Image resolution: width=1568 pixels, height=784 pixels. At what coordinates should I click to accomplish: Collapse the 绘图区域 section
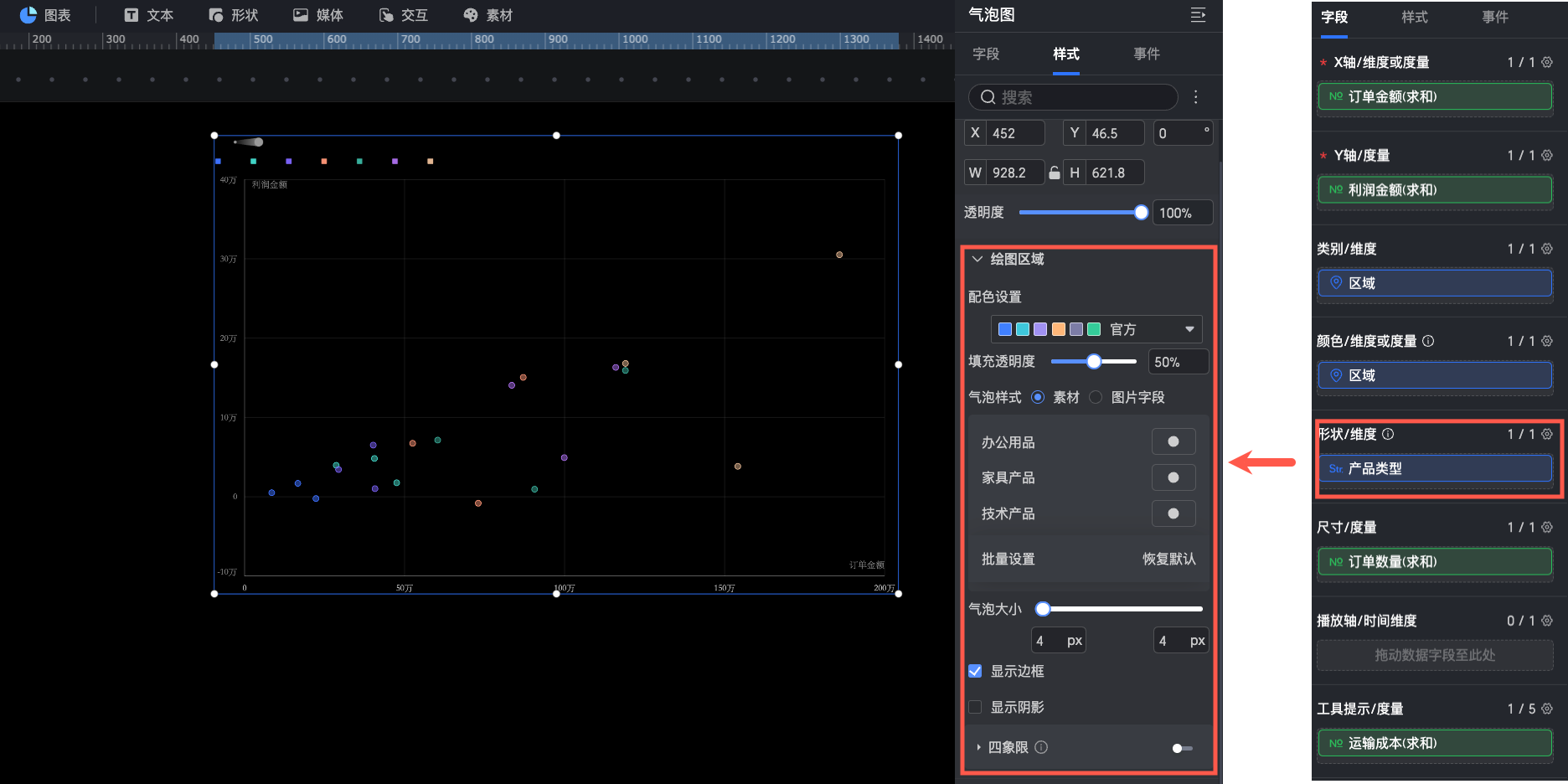point(977,259)
